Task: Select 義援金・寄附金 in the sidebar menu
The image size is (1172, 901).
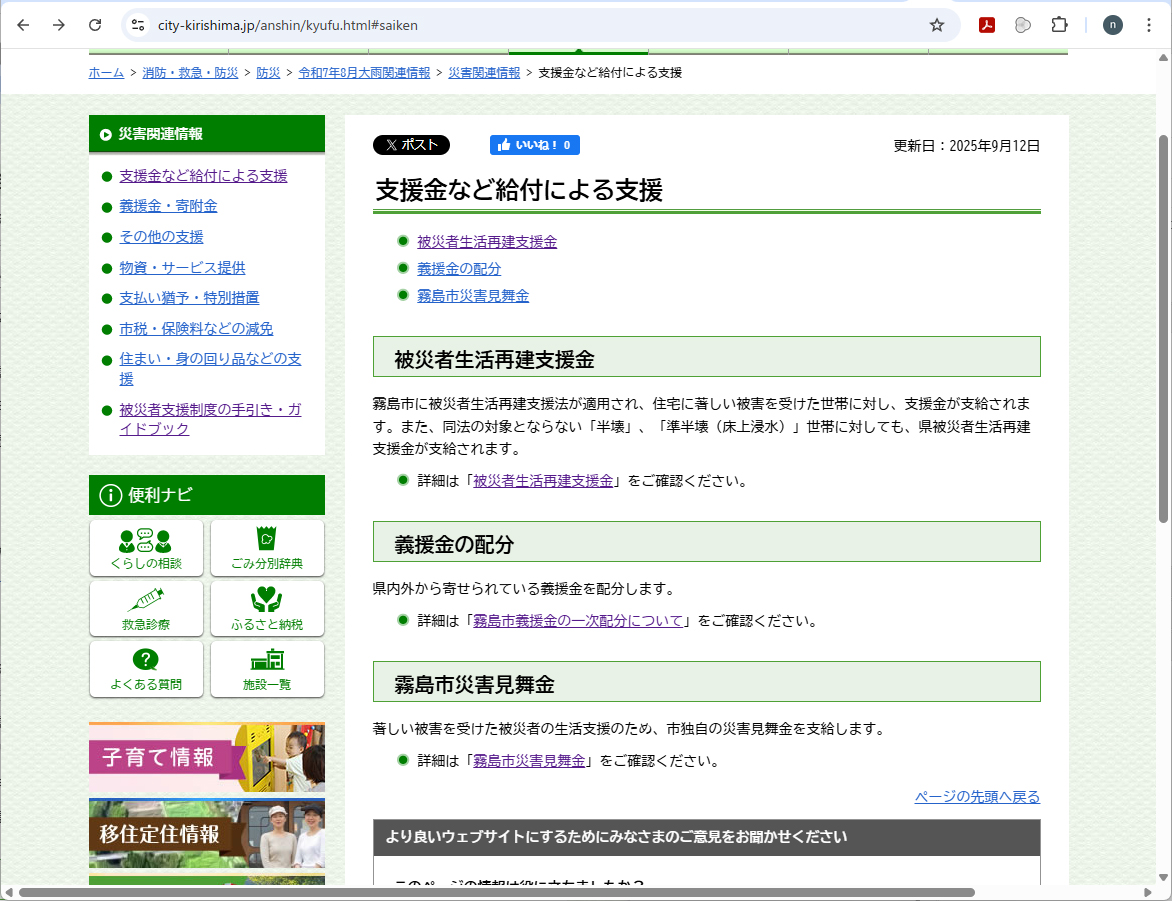Action: pos(168,206)
